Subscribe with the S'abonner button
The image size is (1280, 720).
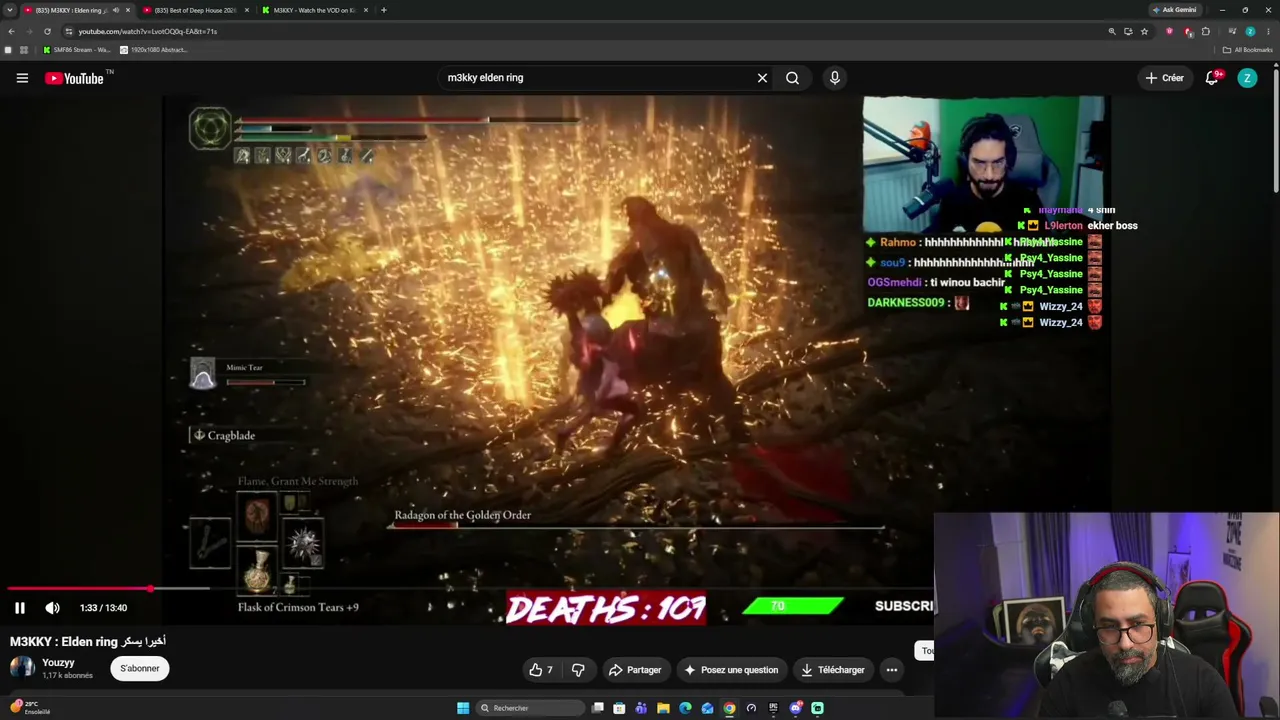pos(140,668)
